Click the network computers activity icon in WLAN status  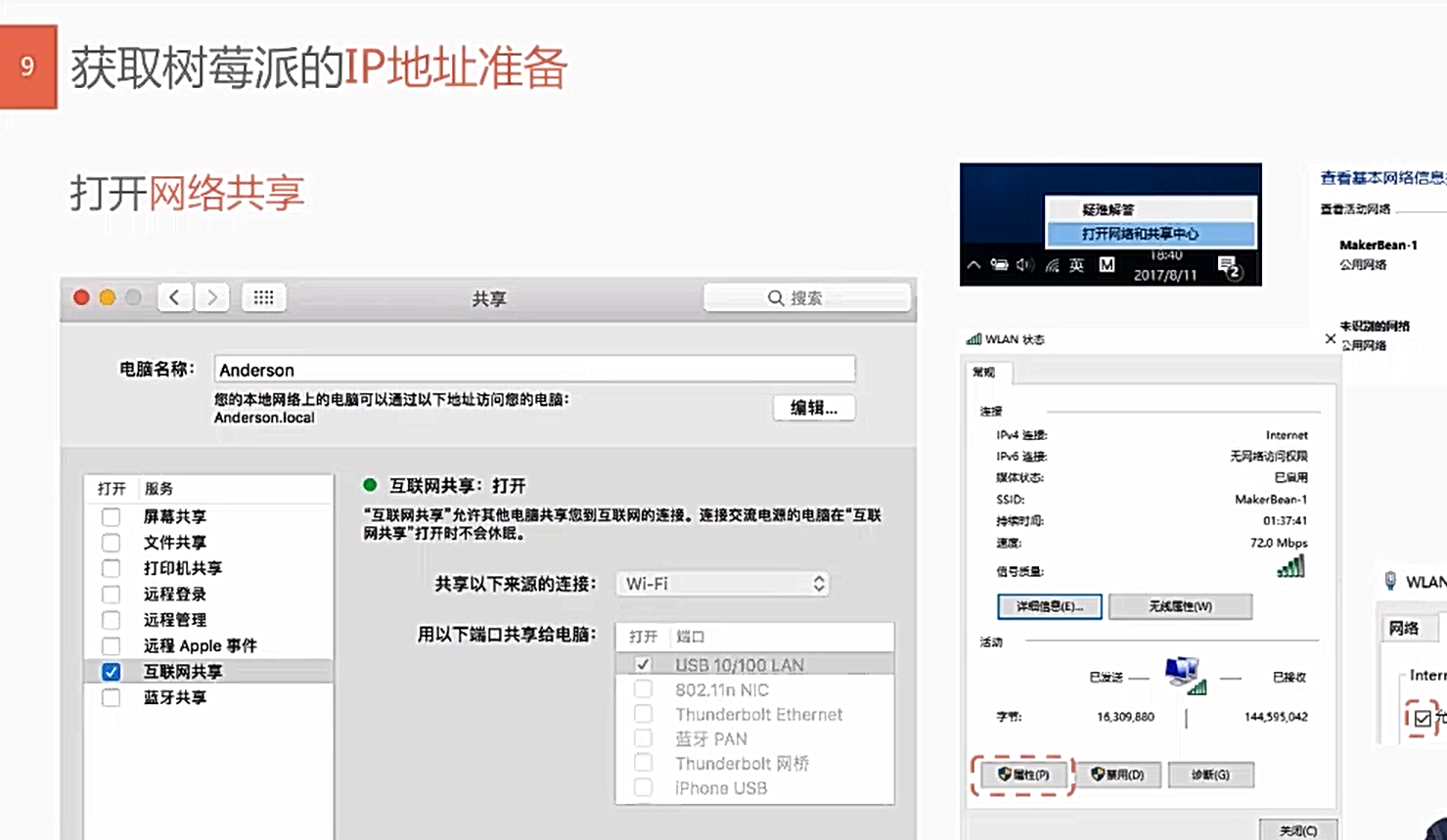click(x=1184, y=676)
